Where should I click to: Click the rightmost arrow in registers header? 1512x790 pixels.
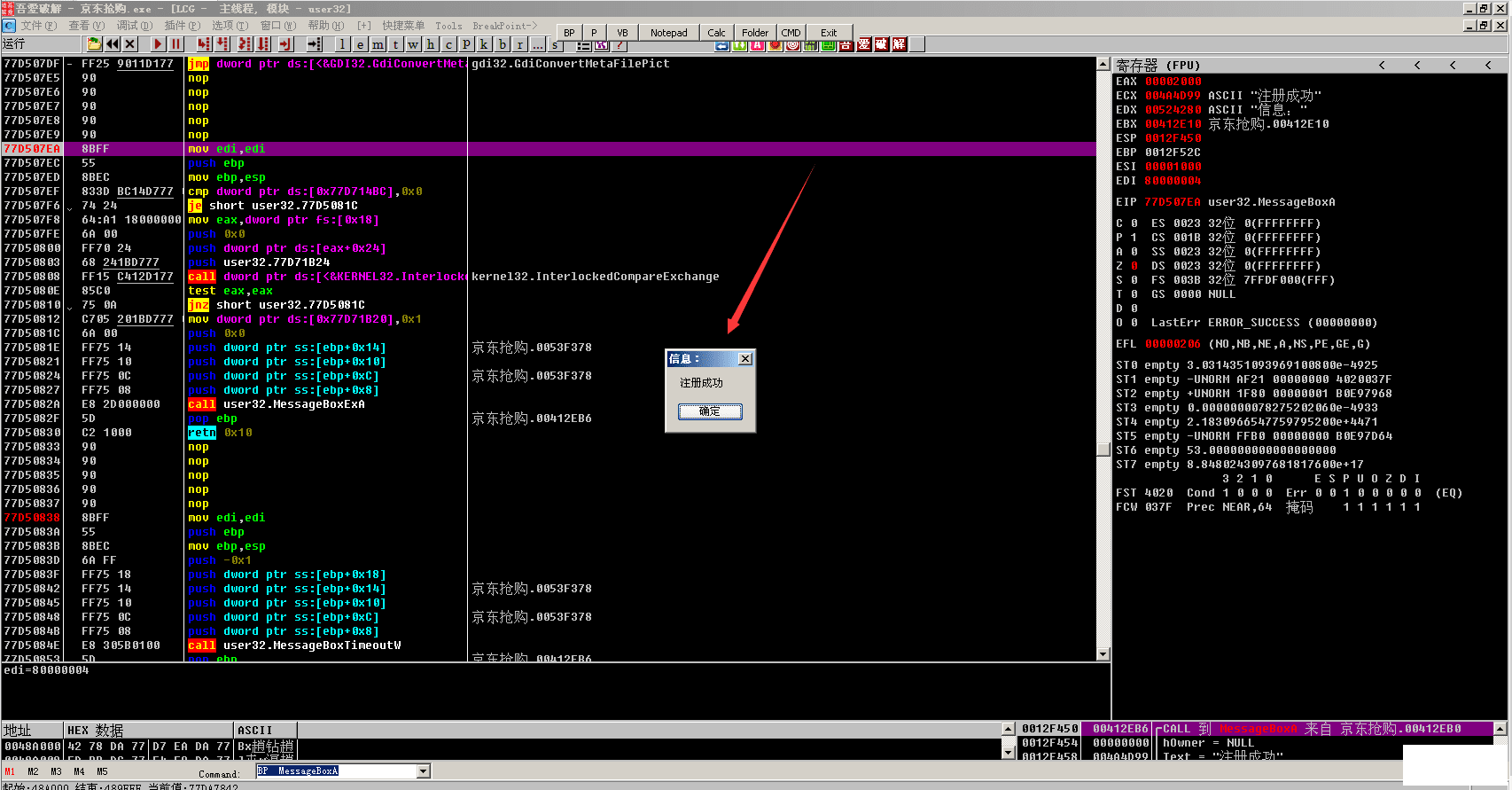[1488, 65]
